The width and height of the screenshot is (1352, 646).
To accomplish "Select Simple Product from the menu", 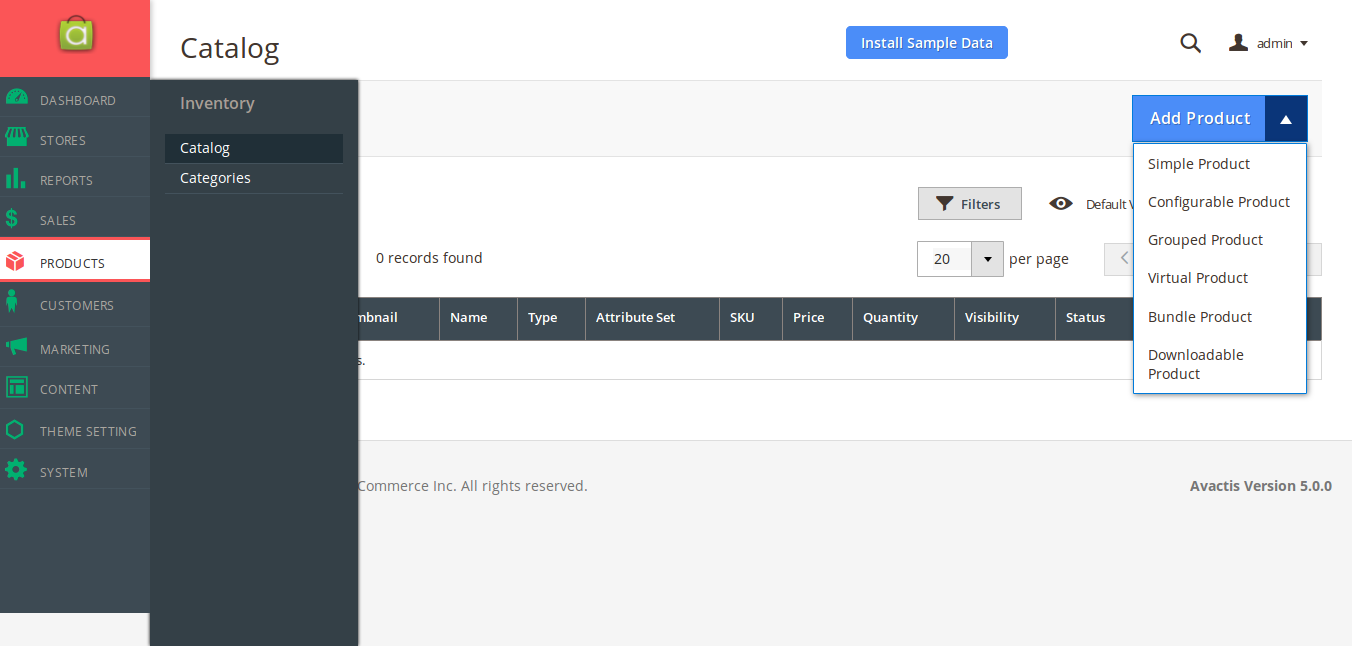I will pyautogui.click(x=1220, y=164).
